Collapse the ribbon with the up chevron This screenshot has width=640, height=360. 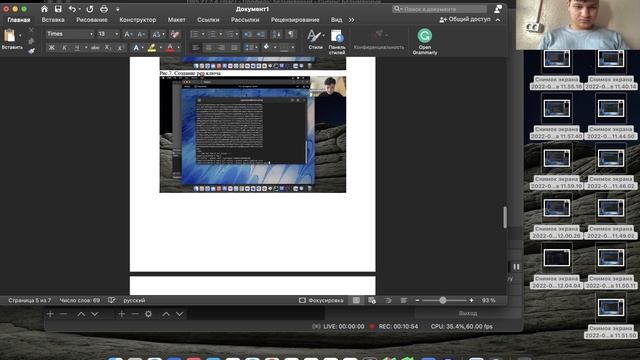498,20
